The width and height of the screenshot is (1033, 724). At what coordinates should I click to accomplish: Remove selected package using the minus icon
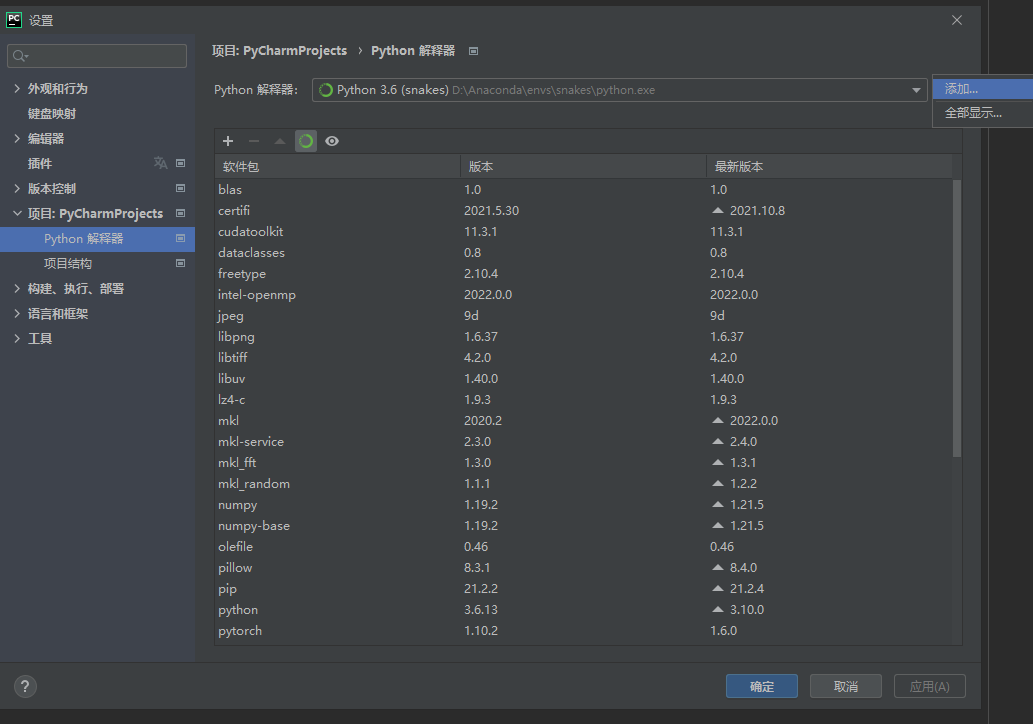click(x=254, y=140)
